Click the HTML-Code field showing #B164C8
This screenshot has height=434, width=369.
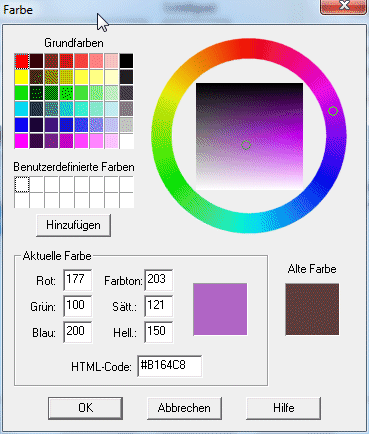(170, 366)
